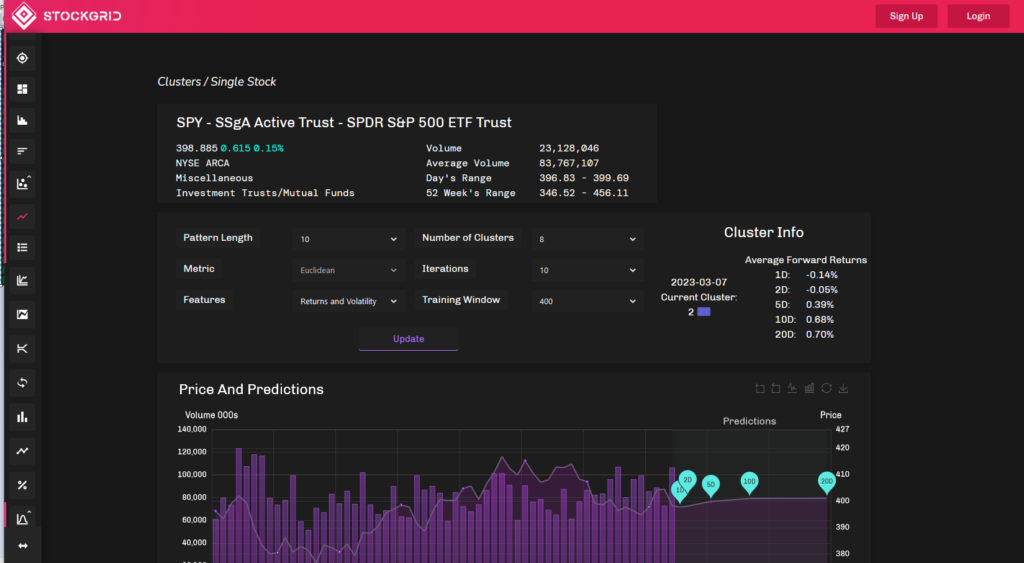Open the percent sign sidebar icon
The image size is (1024, 563).
[x=22, y=485]
